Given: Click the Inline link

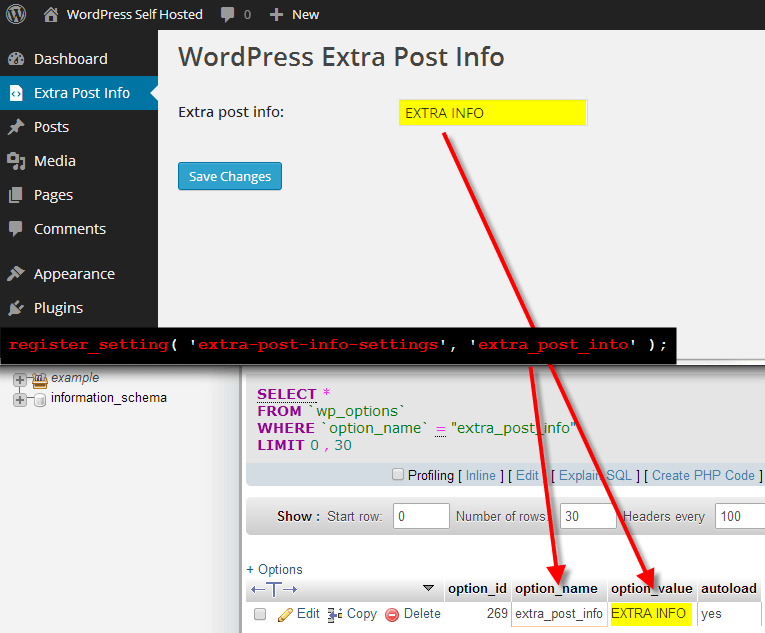Looking at the screenshot, I should [x=481, y=475].
